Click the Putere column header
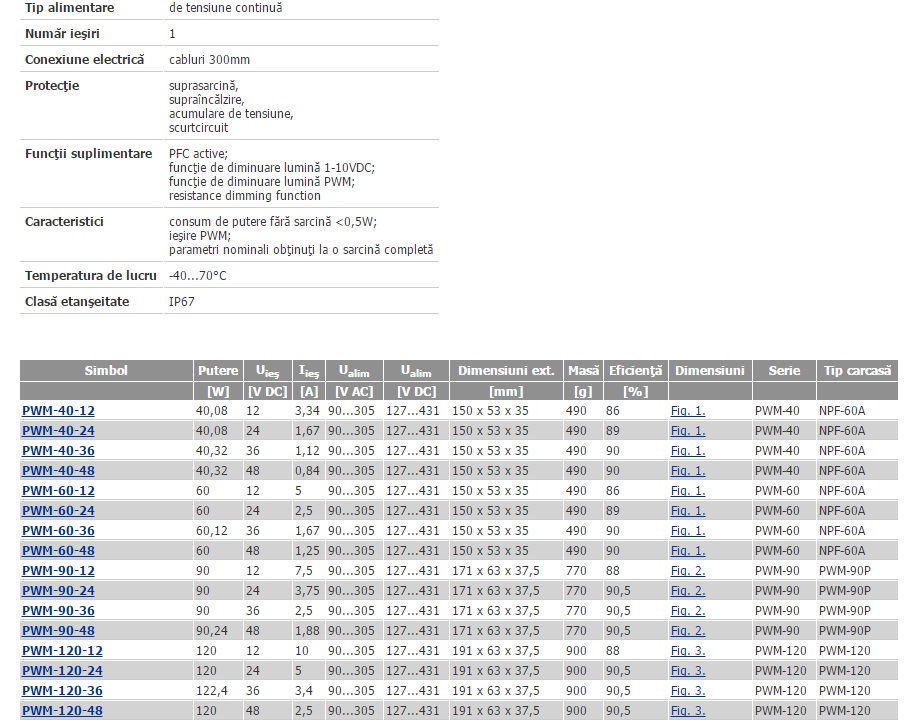909x726 pixels. [x=218, y=371]
